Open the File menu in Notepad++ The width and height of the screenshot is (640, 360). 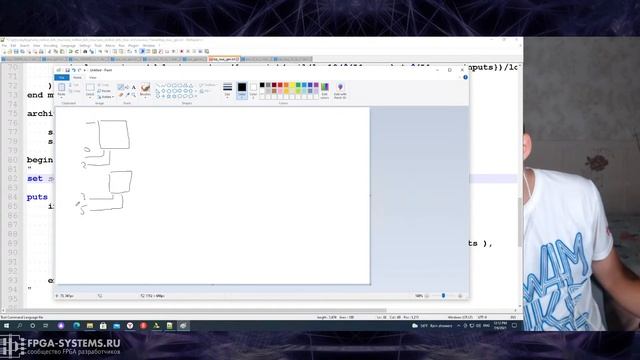point(4,46)
